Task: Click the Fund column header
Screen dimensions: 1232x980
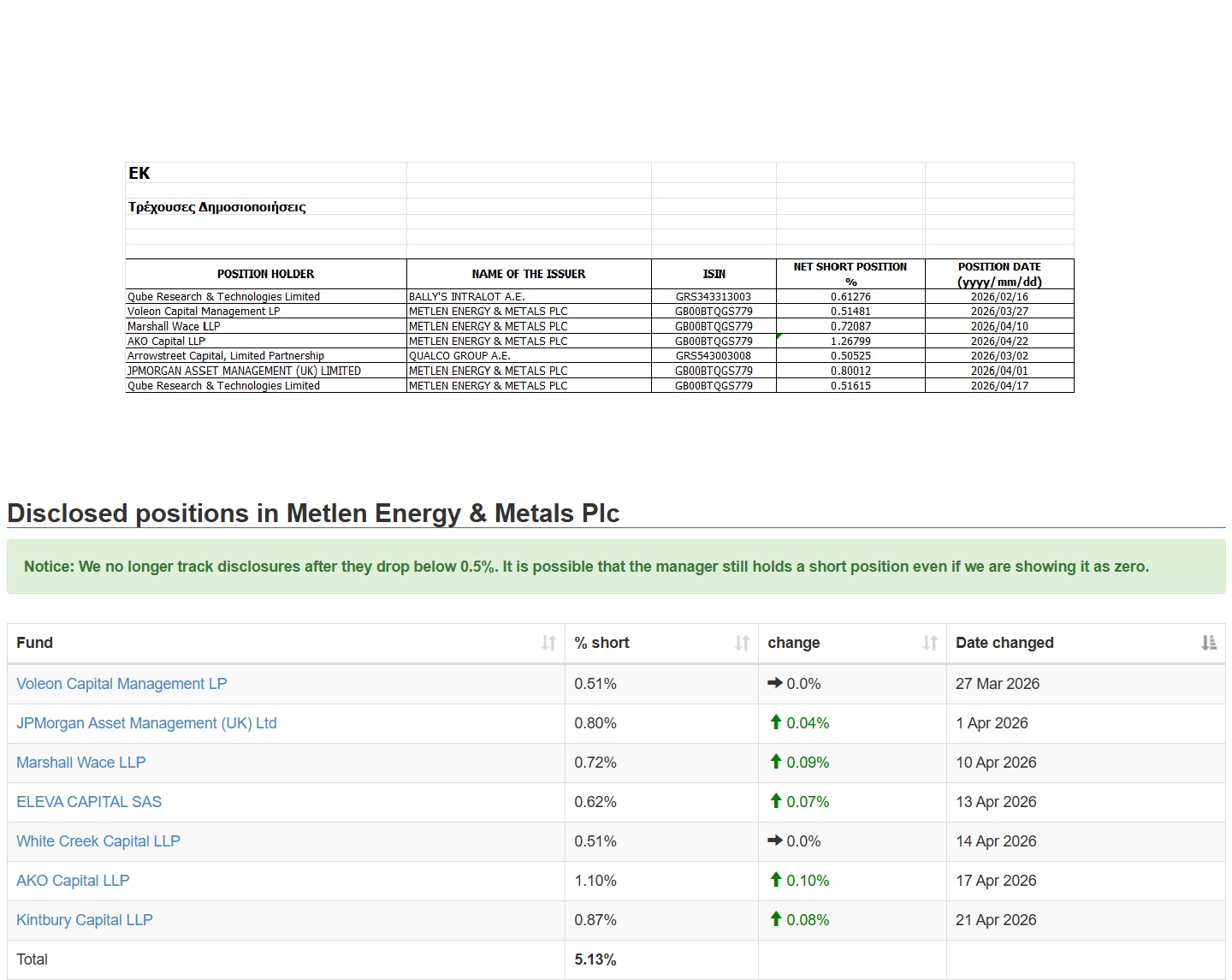Action: (35, 643)
